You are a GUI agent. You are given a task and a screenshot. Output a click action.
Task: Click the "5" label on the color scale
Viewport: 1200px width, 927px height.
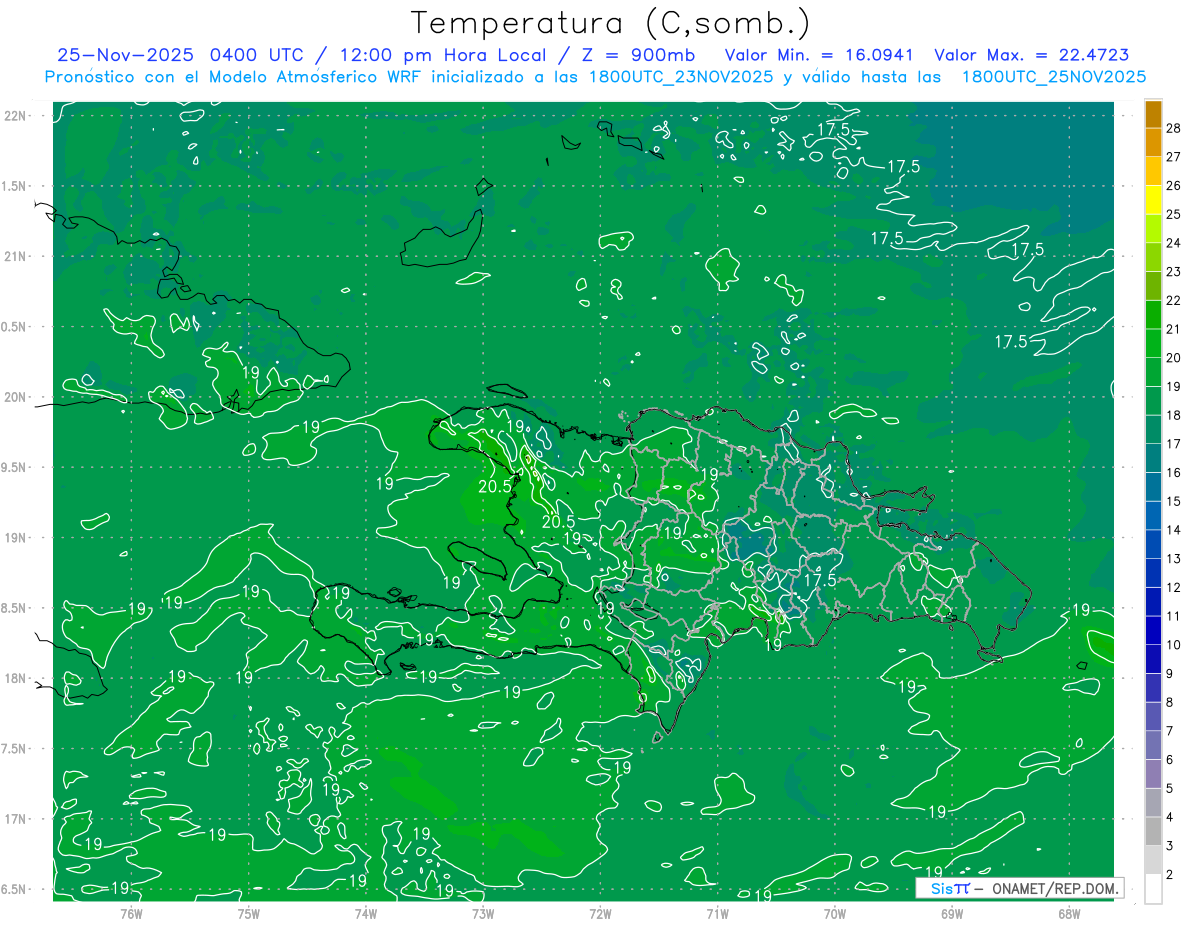pos(1171,788)
